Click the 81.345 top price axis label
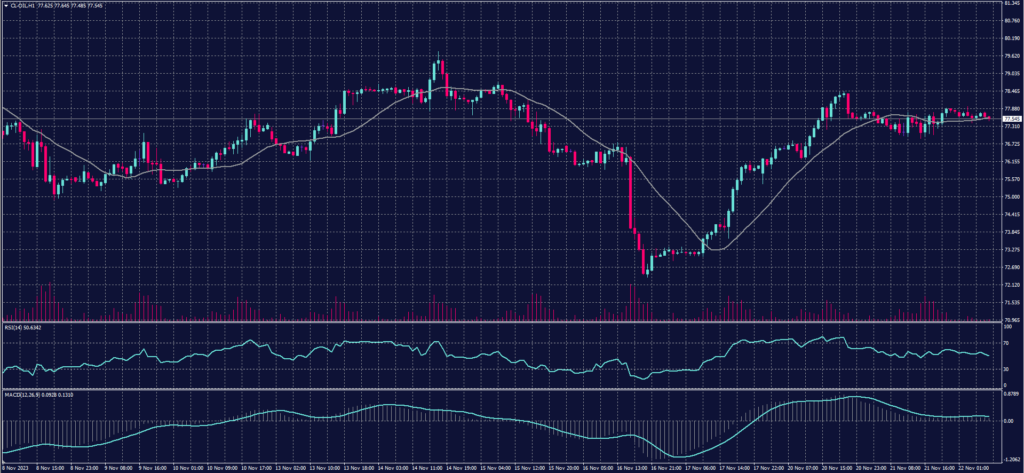This screenshot has width=1024, height=473. (1011, 3)
